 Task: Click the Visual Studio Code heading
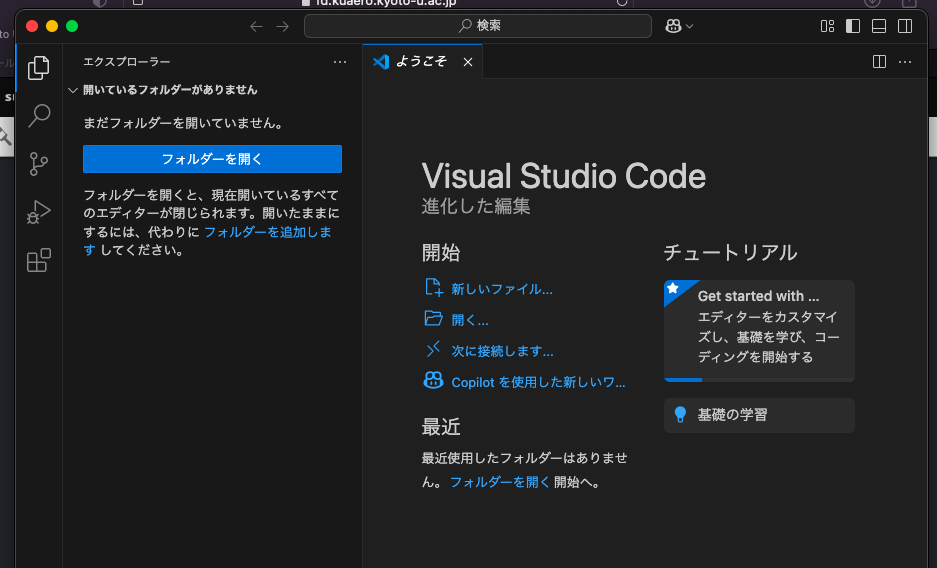click(x=564, y=177)
